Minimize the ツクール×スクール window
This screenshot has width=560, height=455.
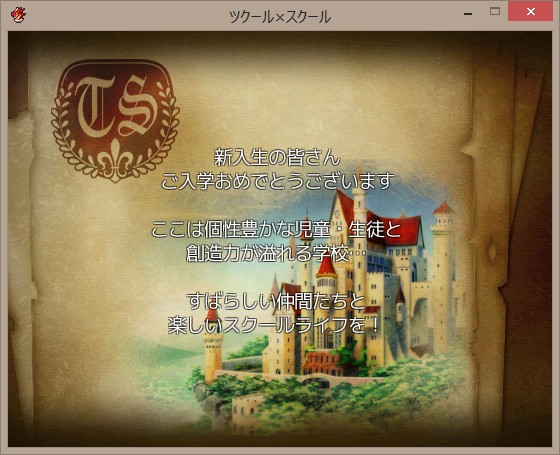click(468, 14)
